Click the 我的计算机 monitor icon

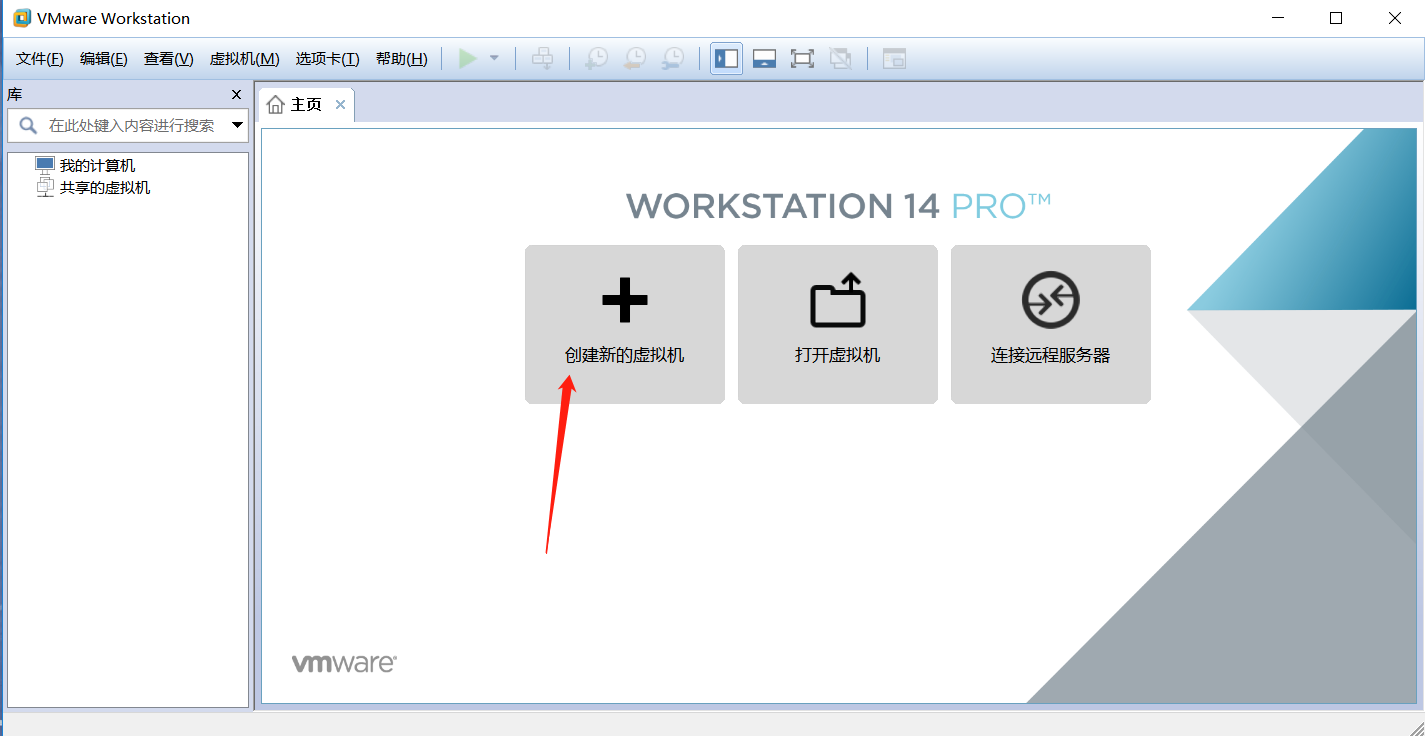(x=45, y=165)
